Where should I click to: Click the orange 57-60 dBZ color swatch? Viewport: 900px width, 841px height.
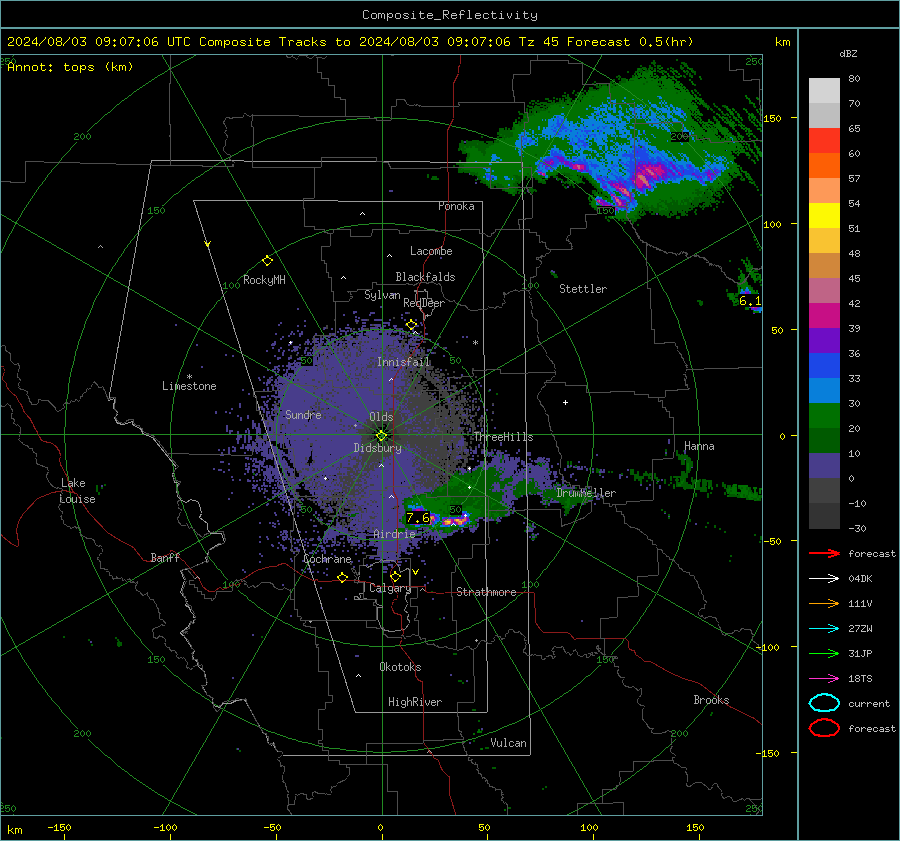824,166
